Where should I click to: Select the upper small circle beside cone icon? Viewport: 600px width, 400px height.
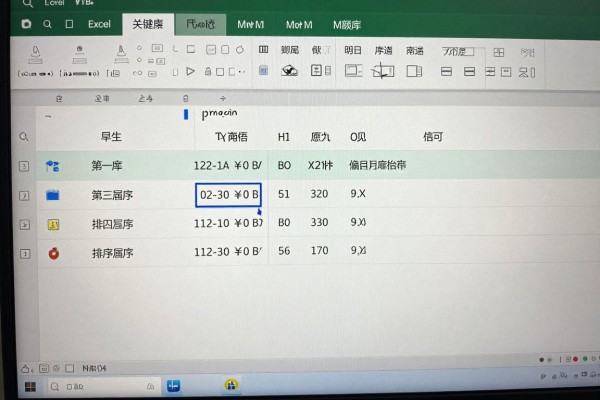[139, 48]
